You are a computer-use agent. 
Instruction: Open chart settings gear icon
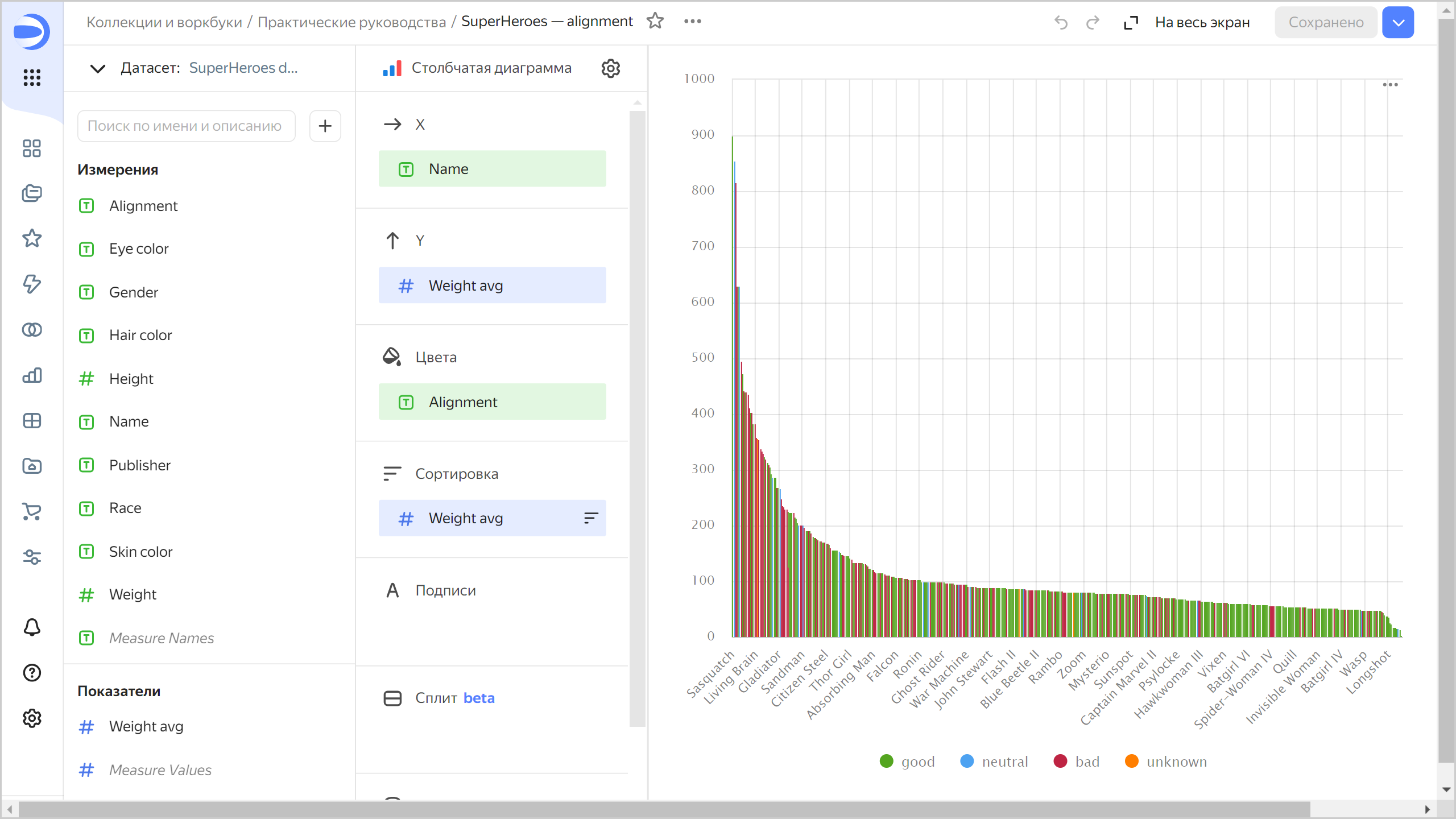coord(611,68)
